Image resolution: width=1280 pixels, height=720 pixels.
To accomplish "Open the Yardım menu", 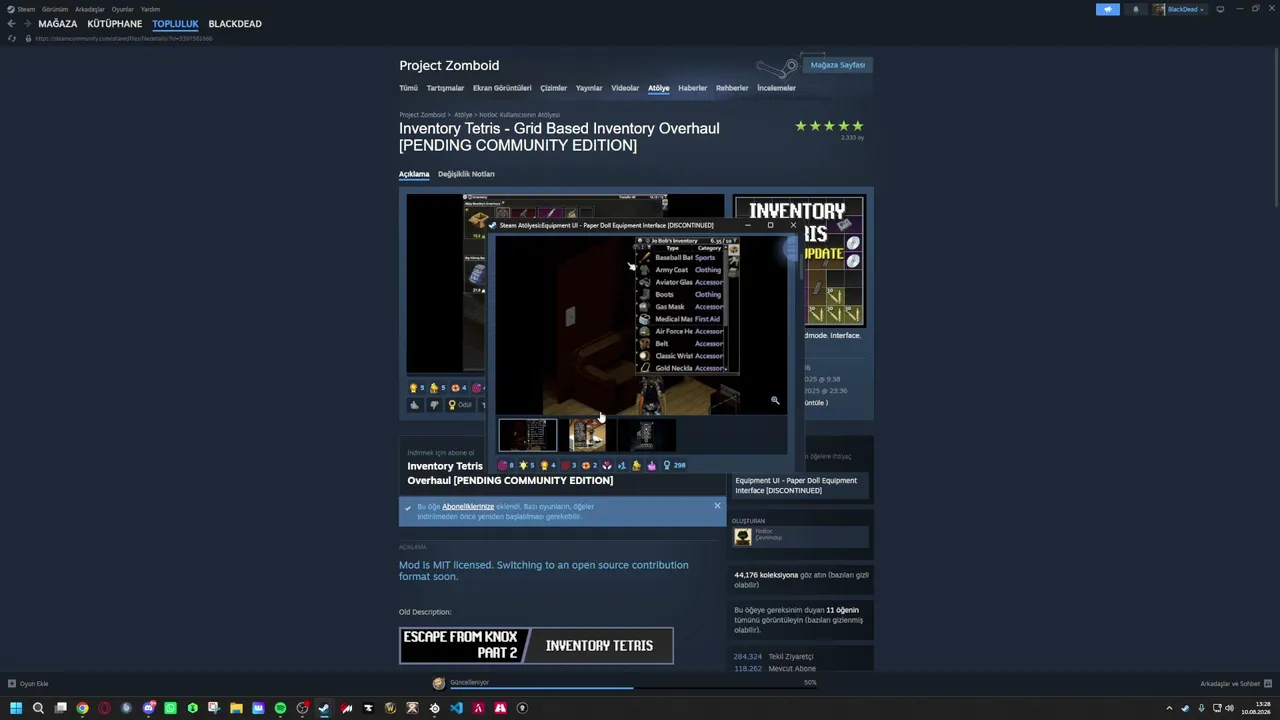I will point(150,9).
